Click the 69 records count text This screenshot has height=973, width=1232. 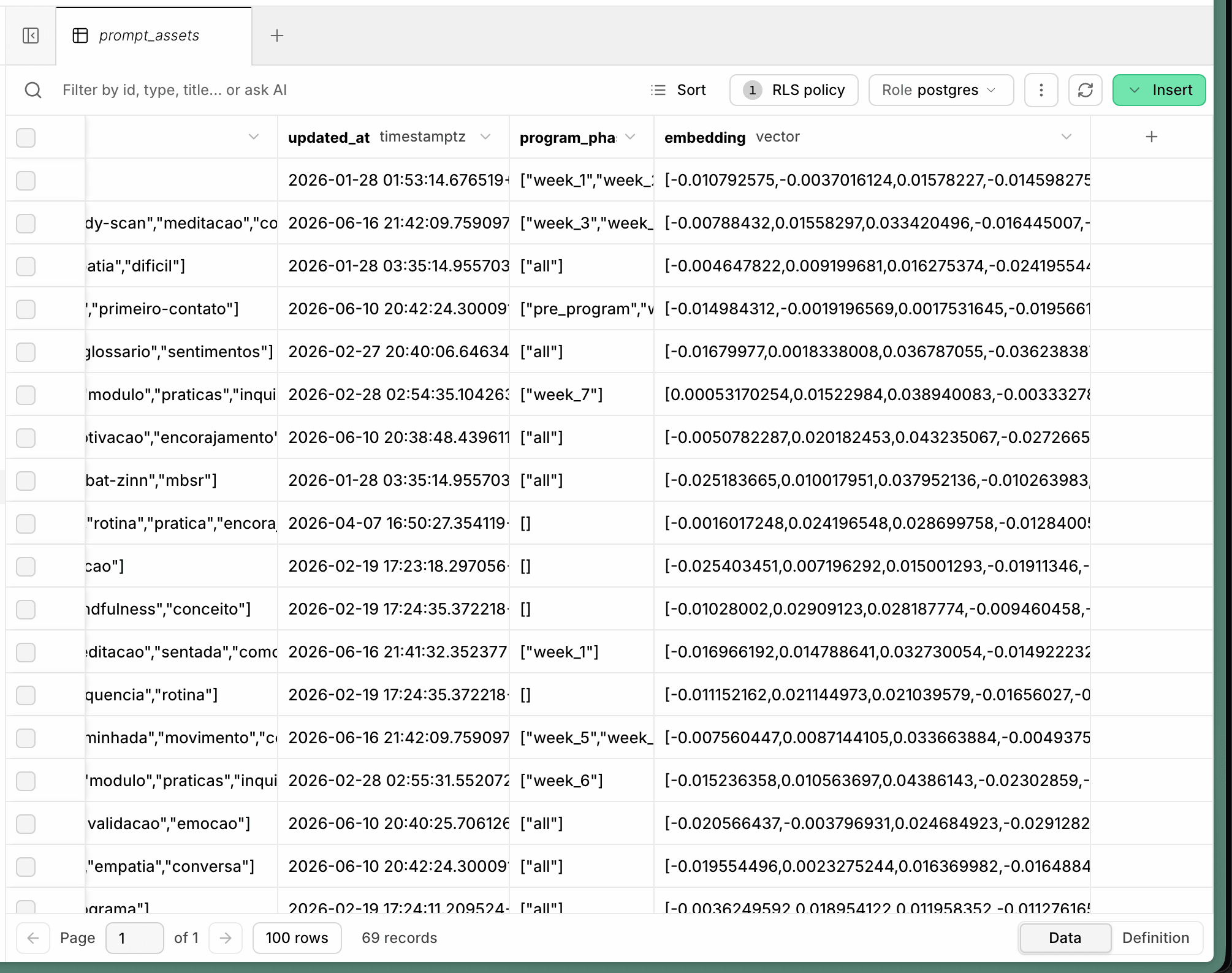click(x=399, y=937)
